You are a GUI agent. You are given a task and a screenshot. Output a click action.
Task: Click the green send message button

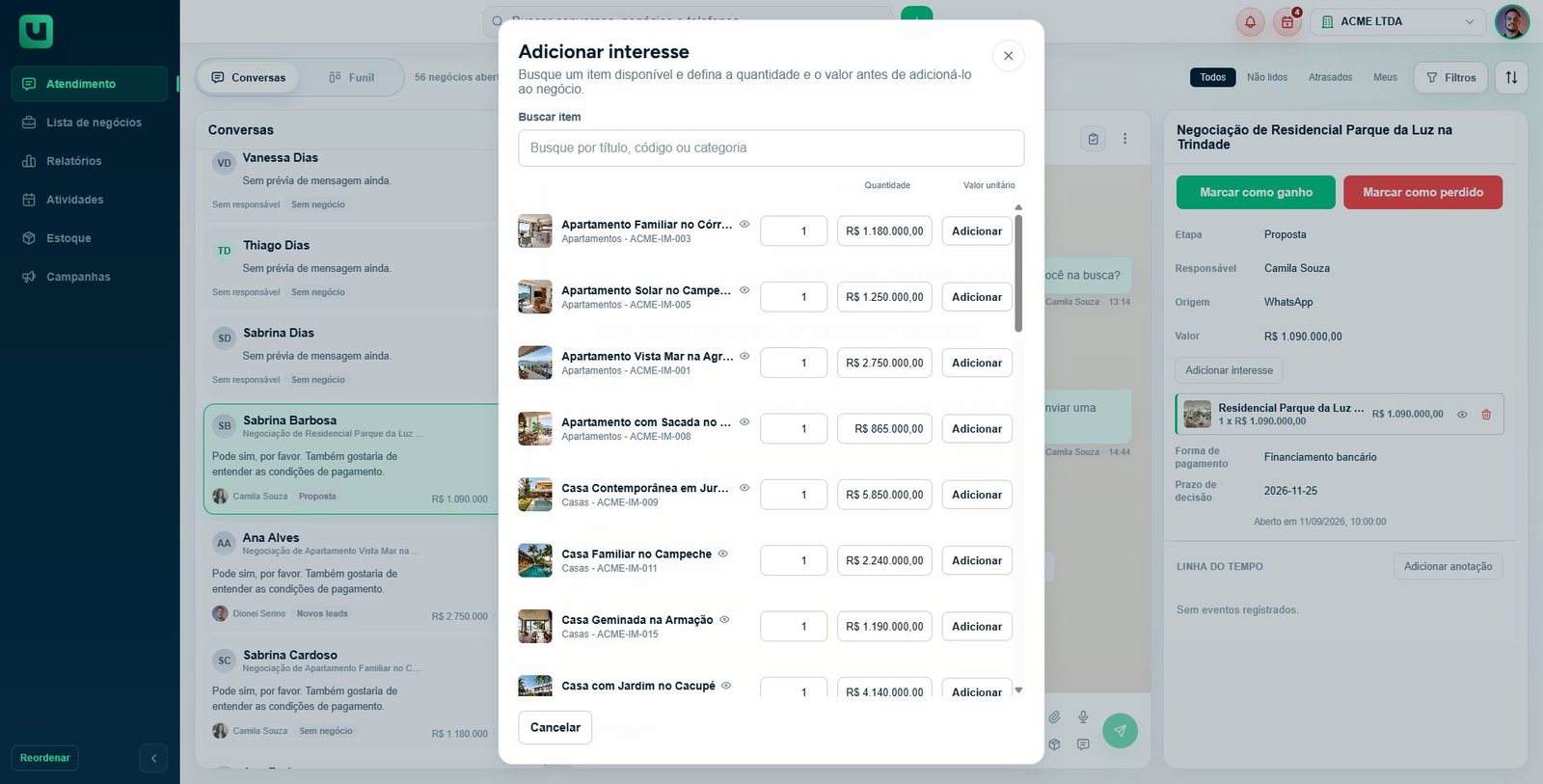coord(1120,731)
